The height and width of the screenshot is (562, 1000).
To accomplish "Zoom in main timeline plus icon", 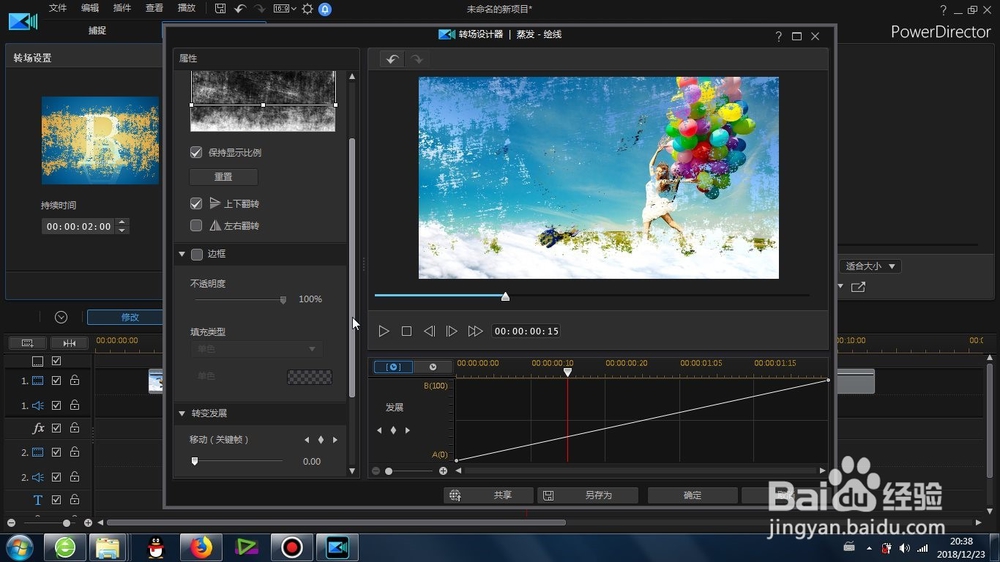I will coord(88,523).
